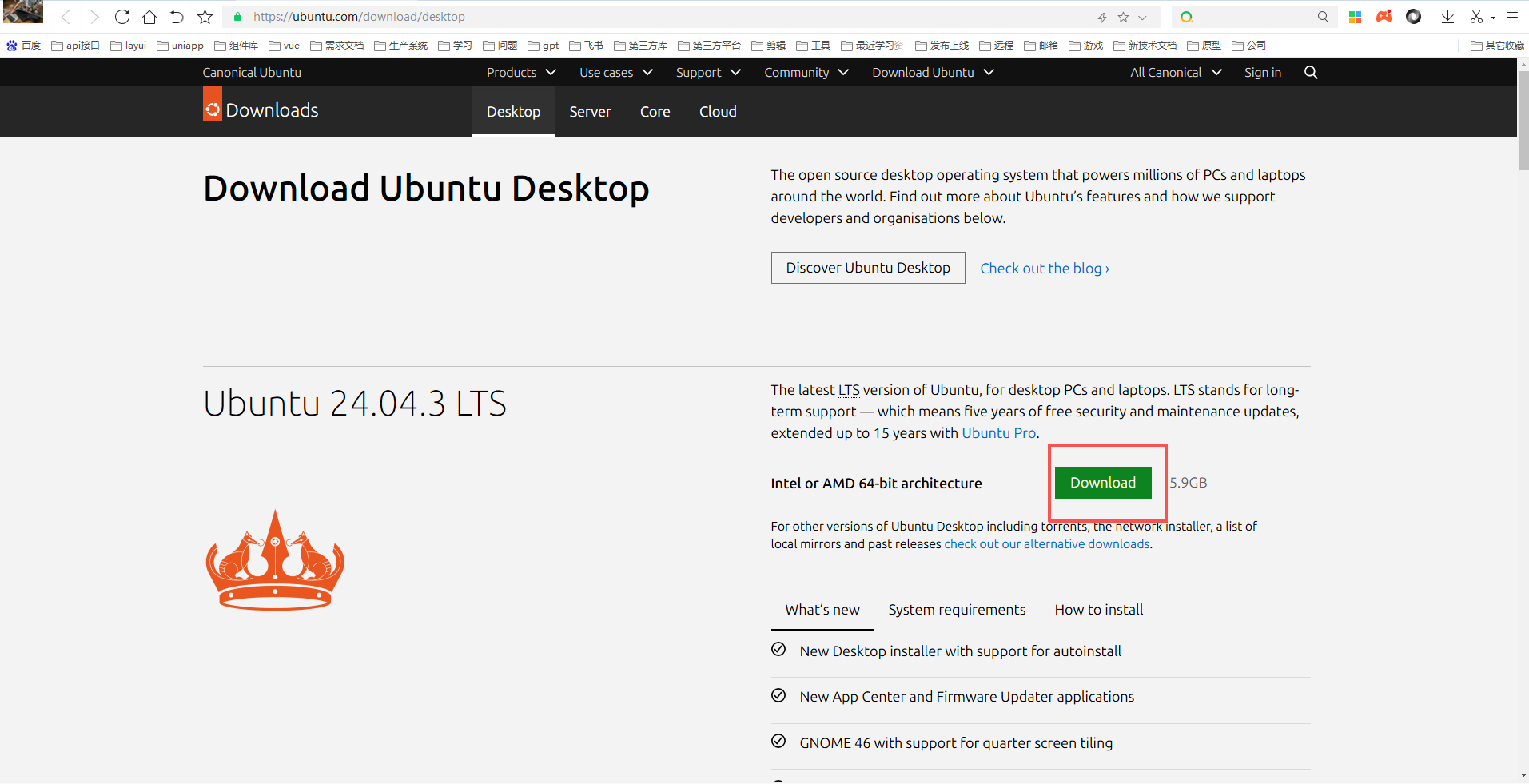Select the Desktop tab
This screenshot has height=784, width=1529.
513,112
